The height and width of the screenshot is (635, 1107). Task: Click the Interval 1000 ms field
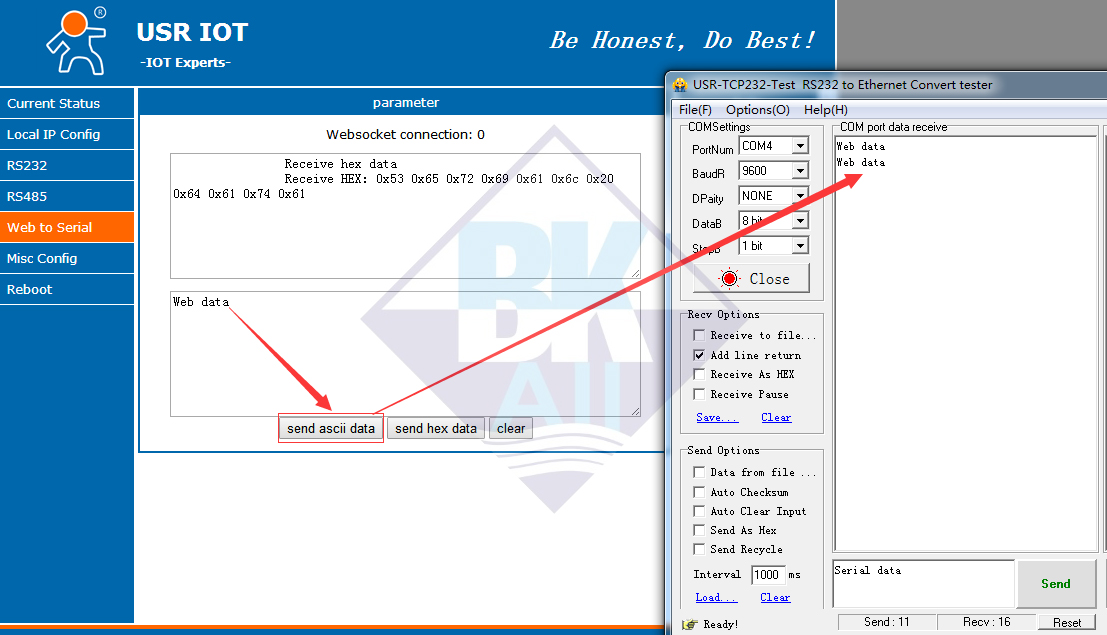(767, 574)
